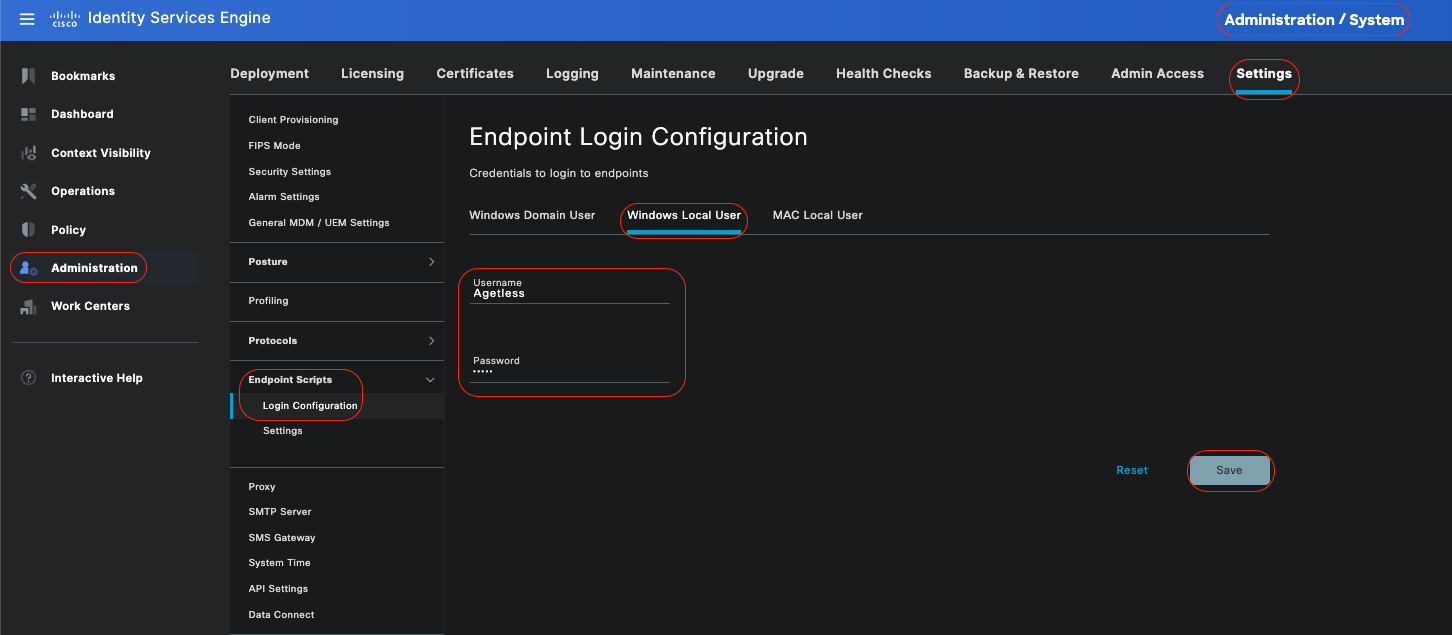The height and width of the screenshot is (635, 1452).
Task: Go to Work Centers in sidebar
Action: 90,306
